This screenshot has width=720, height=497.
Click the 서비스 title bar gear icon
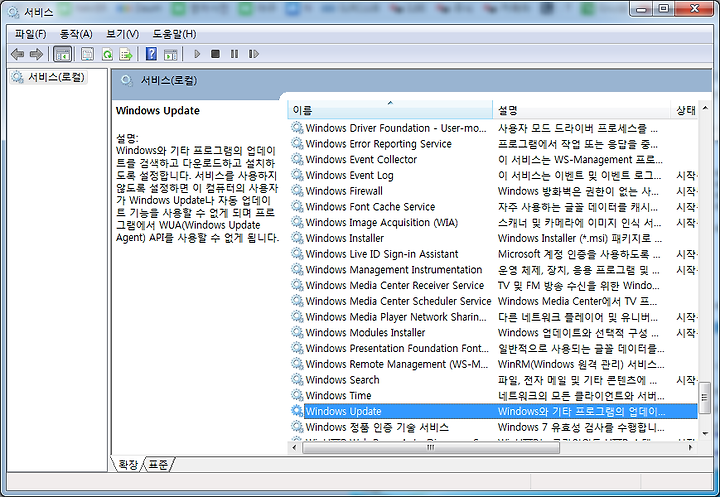click(13, 11)
